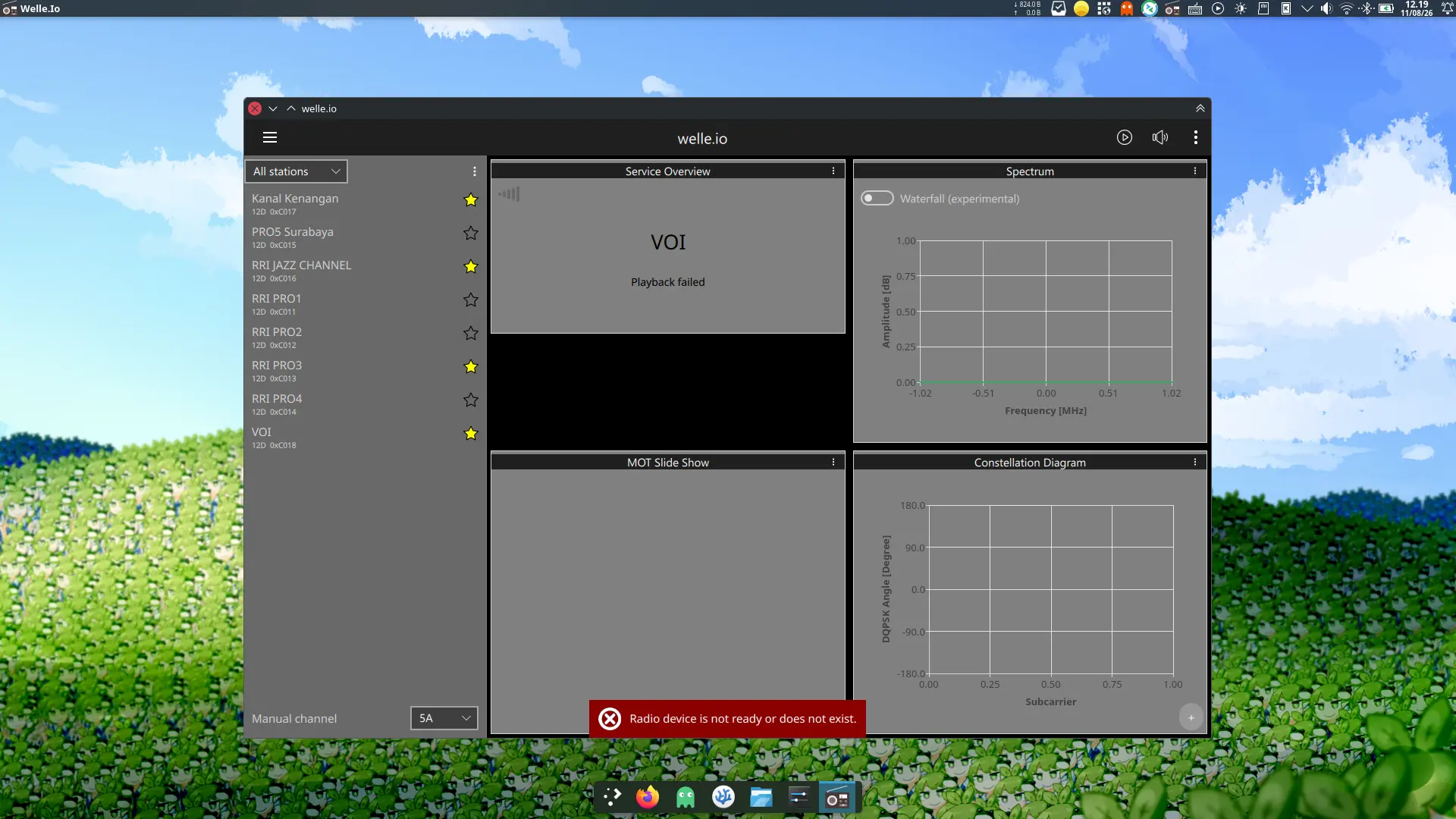
Task: Open the file manager from the dock
Action: click(x=761, y=797)
